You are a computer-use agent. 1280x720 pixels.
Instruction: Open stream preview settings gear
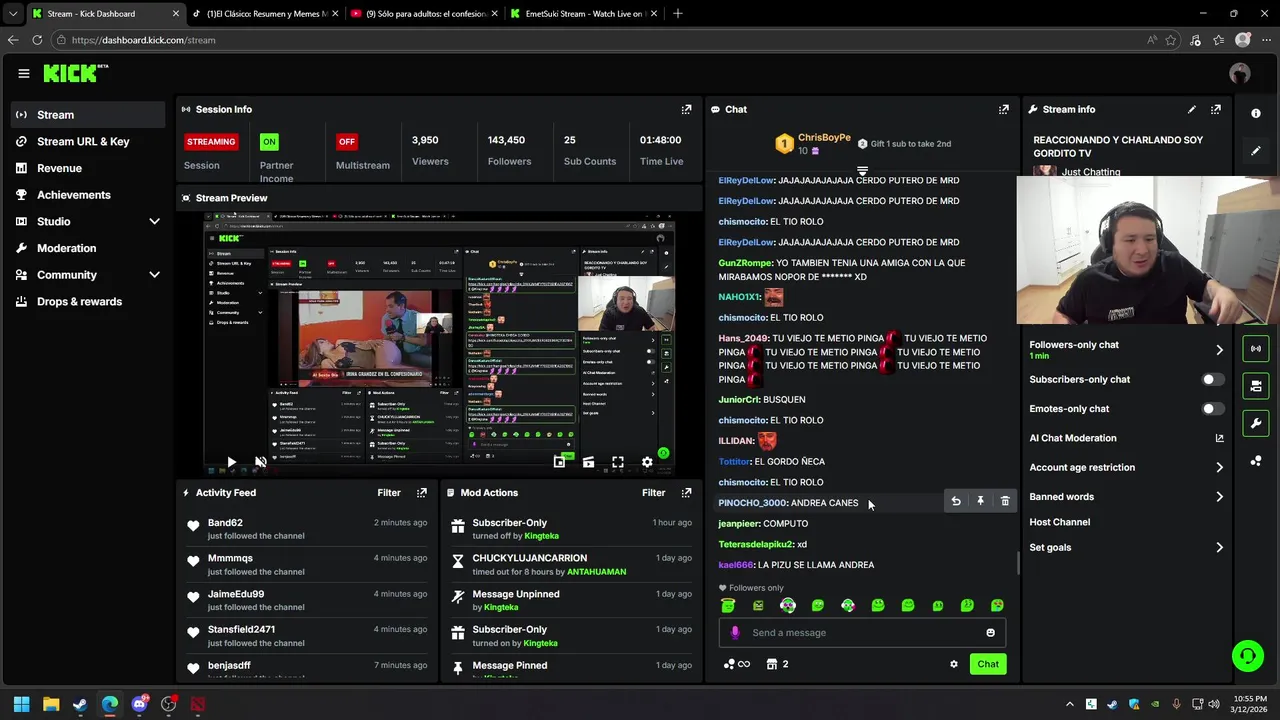coord(647,462)
